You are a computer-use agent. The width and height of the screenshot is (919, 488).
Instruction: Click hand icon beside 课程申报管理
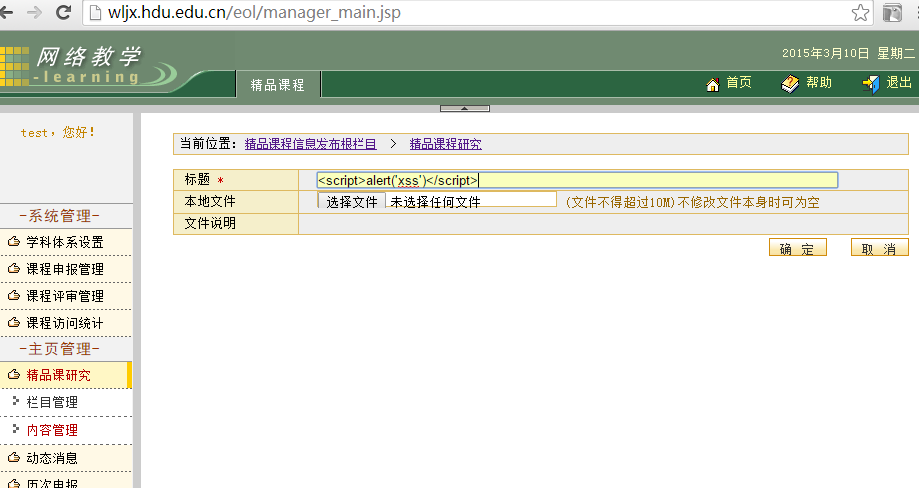click(x=13, y=268)
